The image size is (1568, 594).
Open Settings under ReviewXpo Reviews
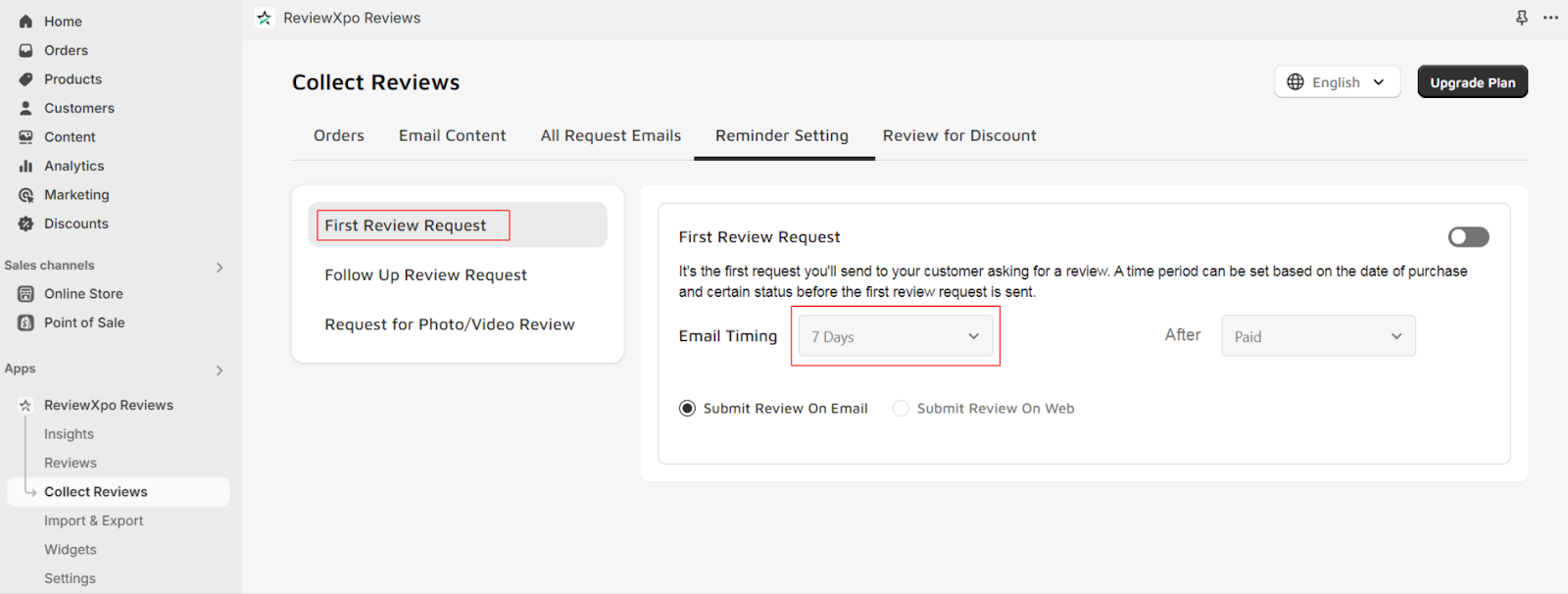(x=70, y=578)
